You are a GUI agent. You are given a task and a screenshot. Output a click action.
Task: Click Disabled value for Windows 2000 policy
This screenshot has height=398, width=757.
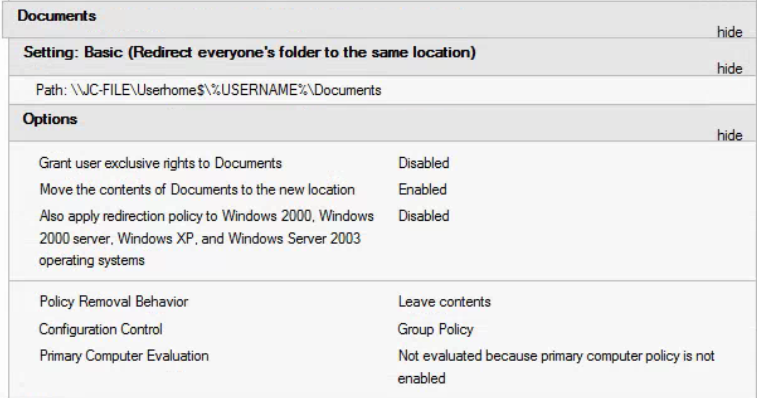423,216
